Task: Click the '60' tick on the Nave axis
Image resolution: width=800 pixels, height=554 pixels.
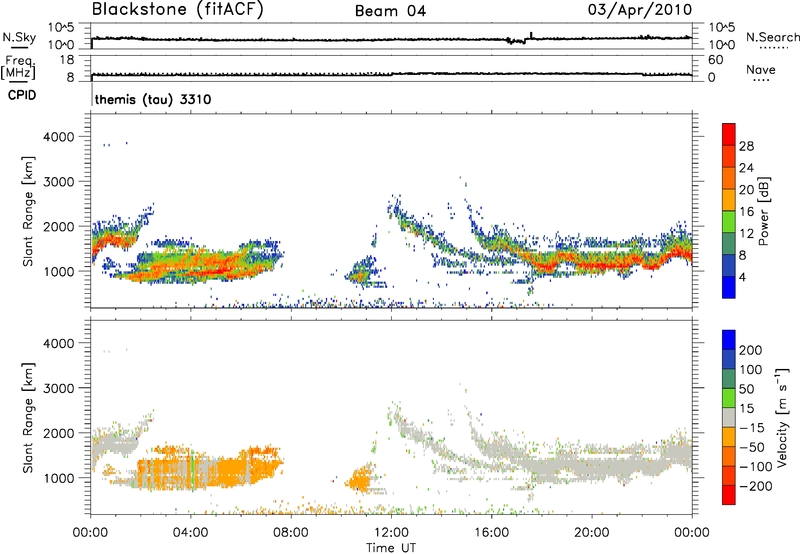Action: pyautogui.click(x=716, y=60)
